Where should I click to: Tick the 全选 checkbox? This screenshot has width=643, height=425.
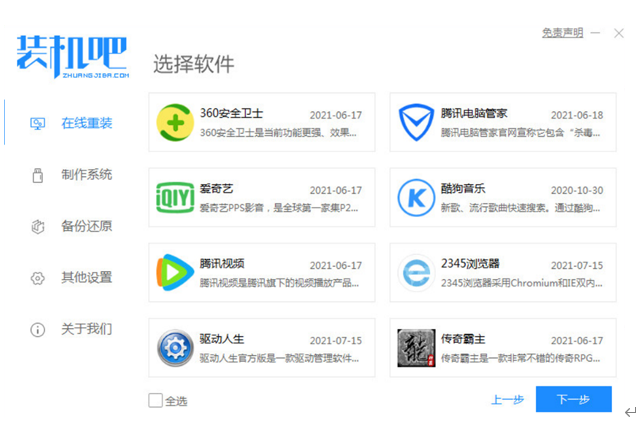155,400
